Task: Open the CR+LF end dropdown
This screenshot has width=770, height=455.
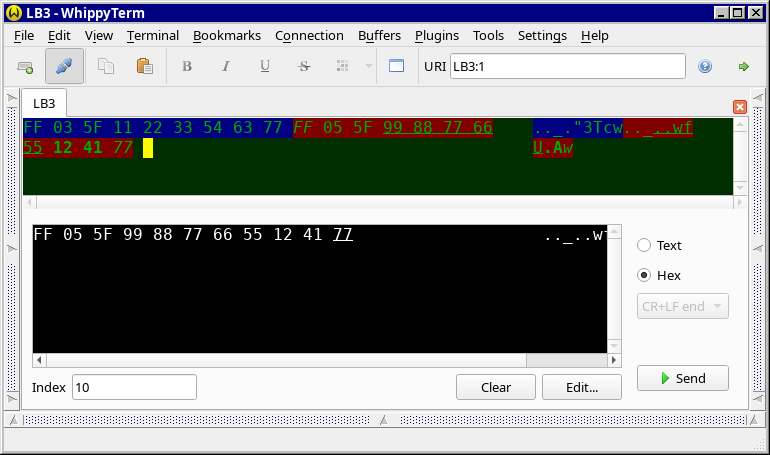Action: click(682, 306)
